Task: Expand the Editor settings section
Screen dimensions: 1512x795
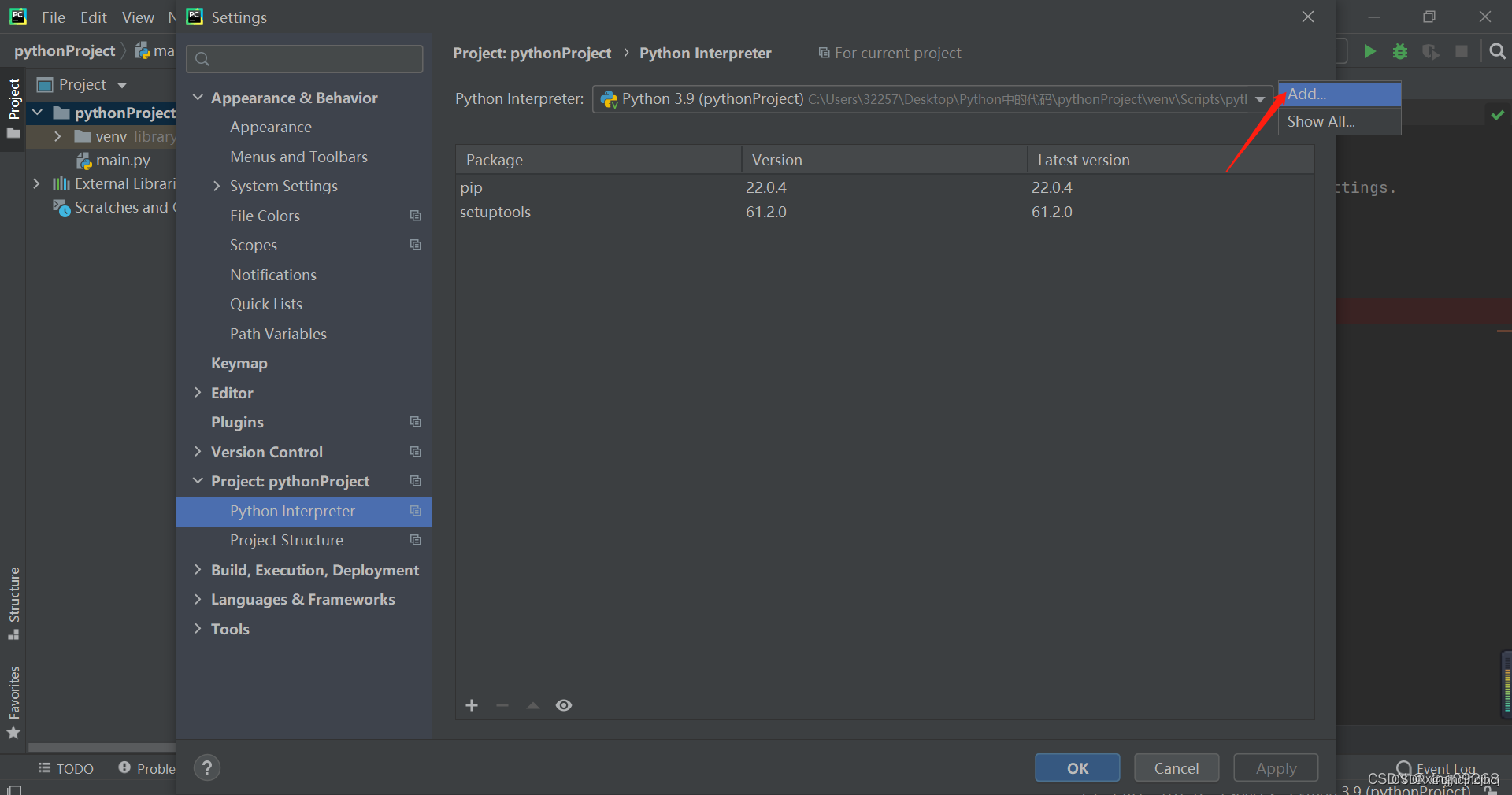Action: (198, 393)
